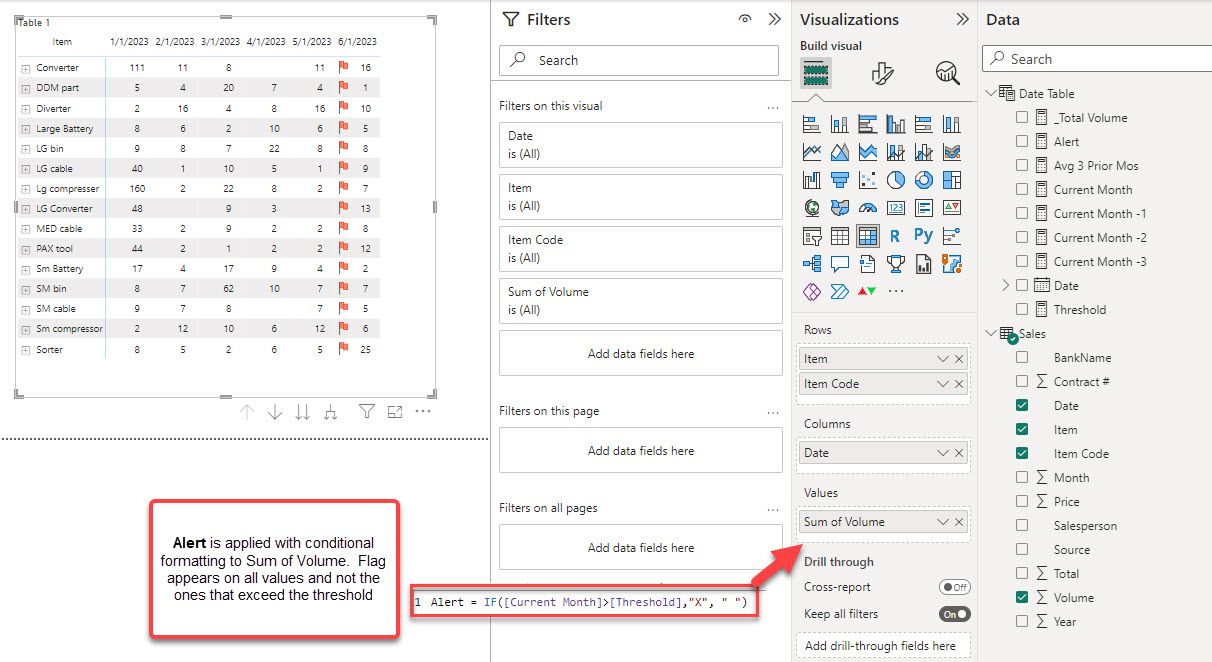Expand the Date hierarchy in Date Table
This screenshot has width=1212, height=662.
[1006, 285]
